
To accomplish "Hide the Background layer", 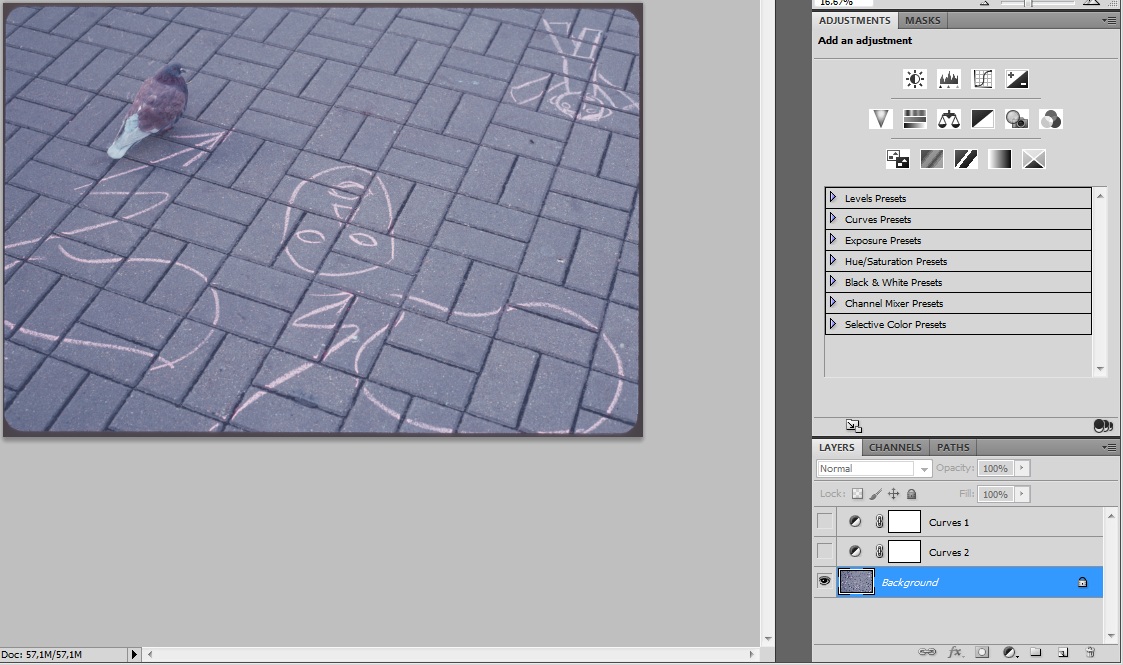I will point(824,581).
